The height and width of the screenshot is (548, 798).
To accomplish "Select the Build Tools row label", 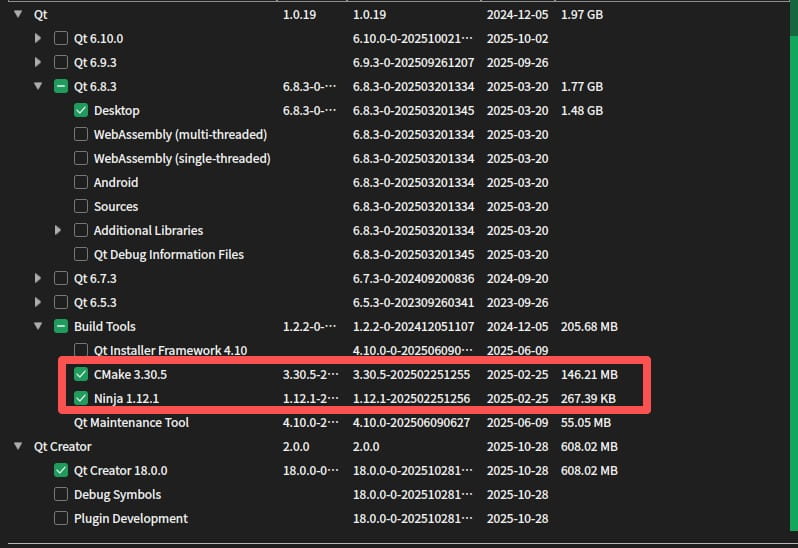I will [105, 326].
